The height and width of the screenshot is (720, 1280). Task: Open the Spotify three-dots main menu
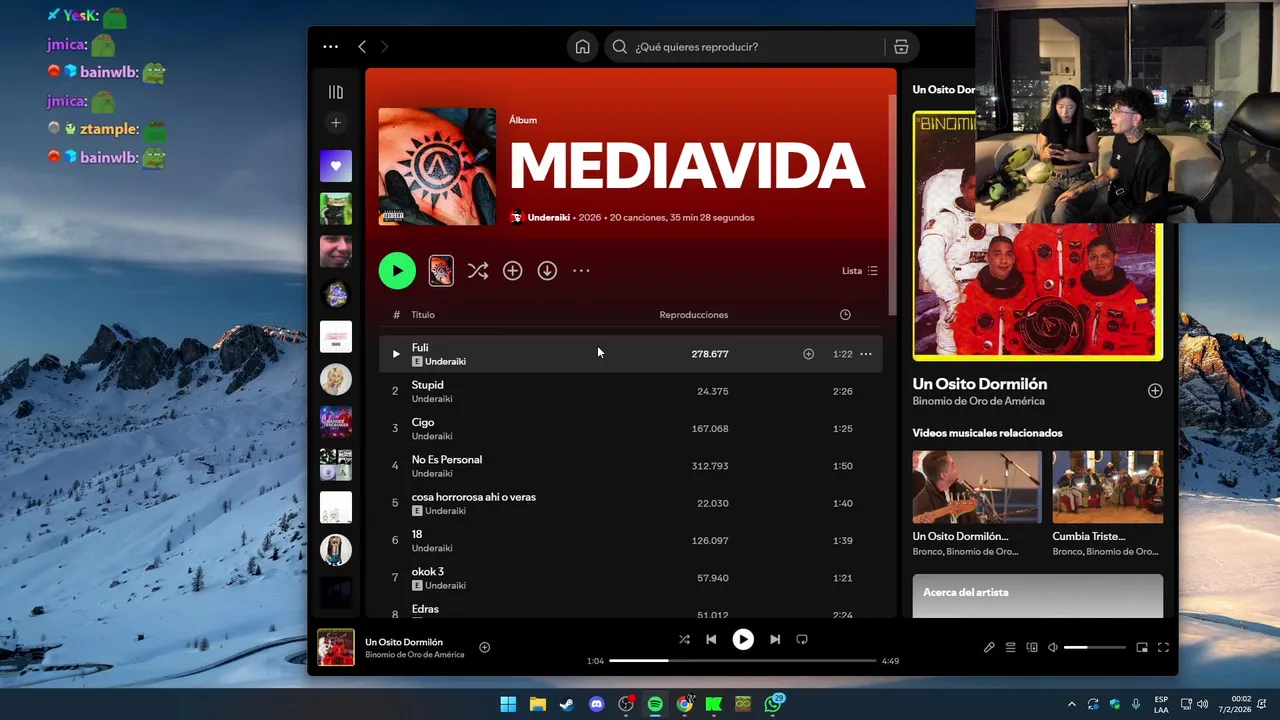[x=331, y=47]
